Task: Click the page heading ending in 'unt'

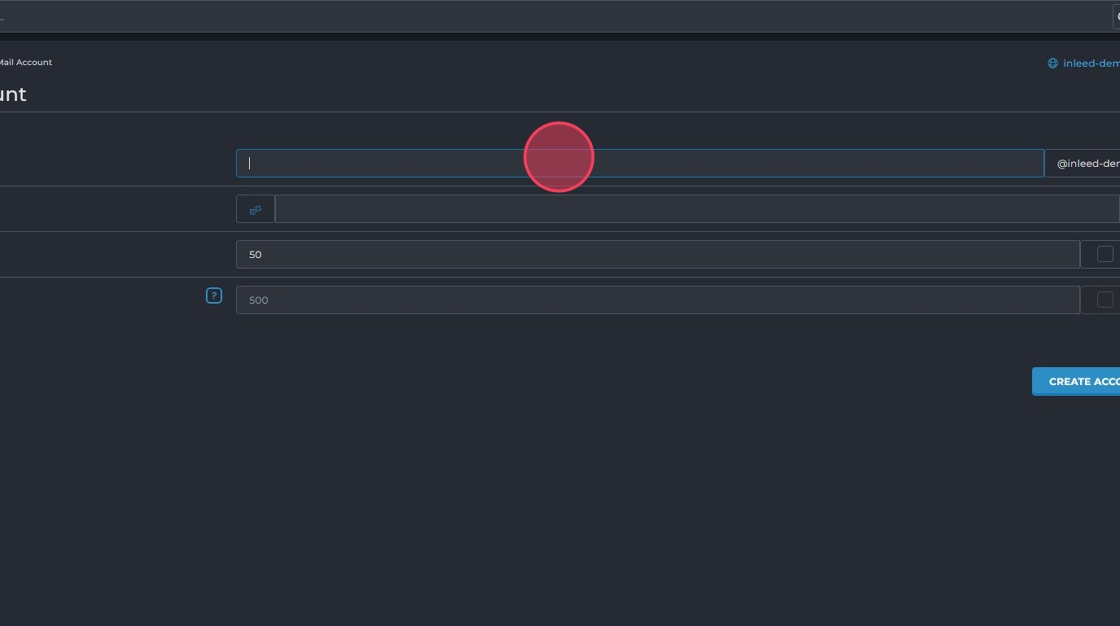Action: click(13, 95)
